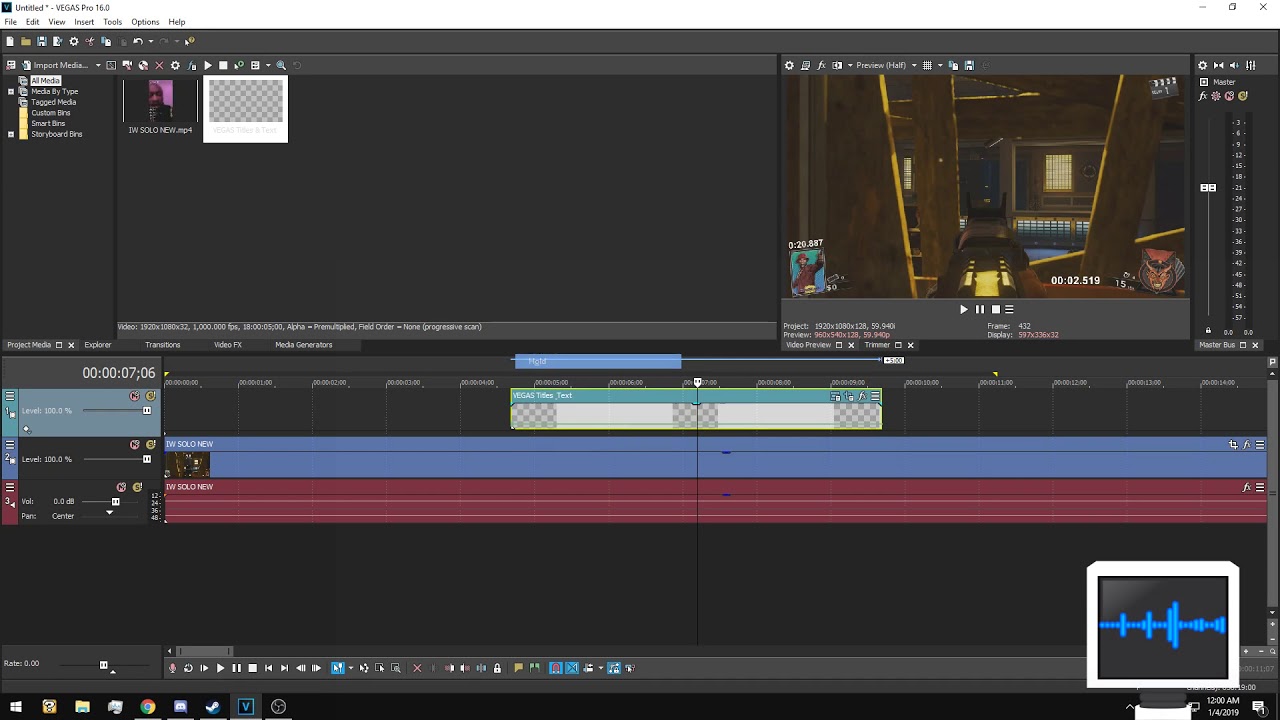The height and width of the screenshot is (720, 1280).
Task: Stop media preview in Project Media
Action: (223, 65)
